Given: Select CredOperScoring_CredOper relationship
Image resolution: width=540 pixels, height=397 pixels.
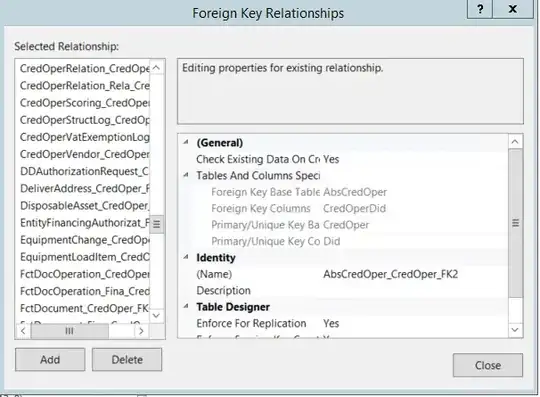Looking at the screenshot, I should click(x=85, y=103).
